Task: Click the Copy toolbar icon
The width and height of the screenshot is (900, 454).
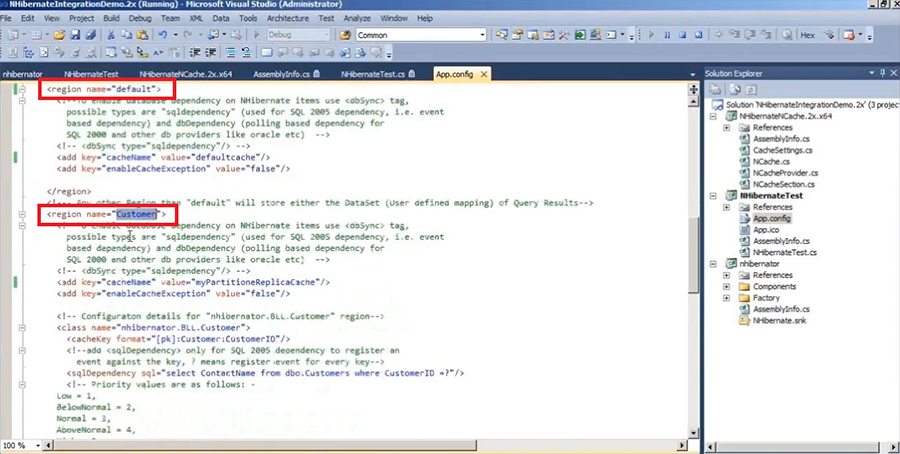Action: coord(126,35)
